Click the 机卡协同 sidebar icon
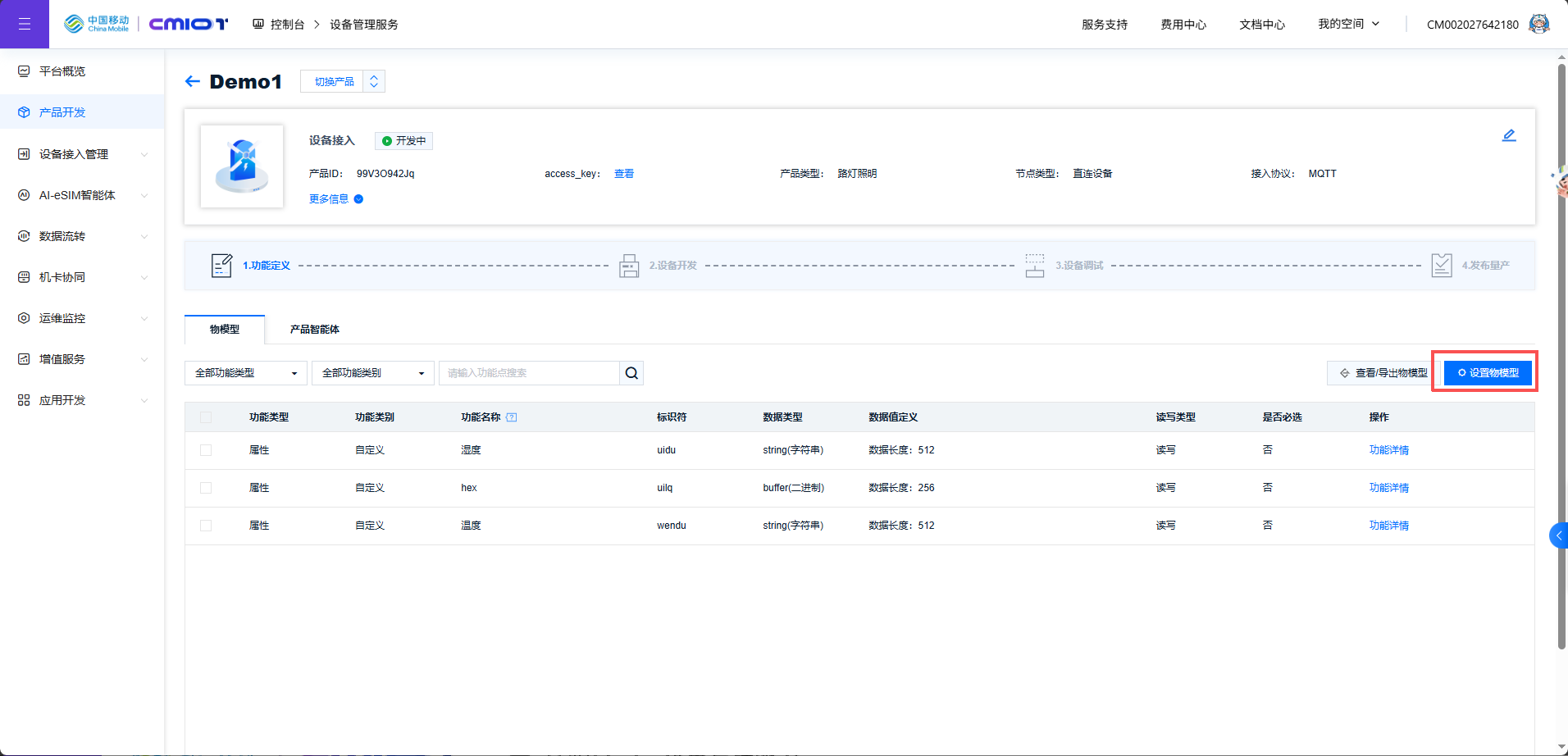Viewport: 1568px width, 756px height. [24, 277]
